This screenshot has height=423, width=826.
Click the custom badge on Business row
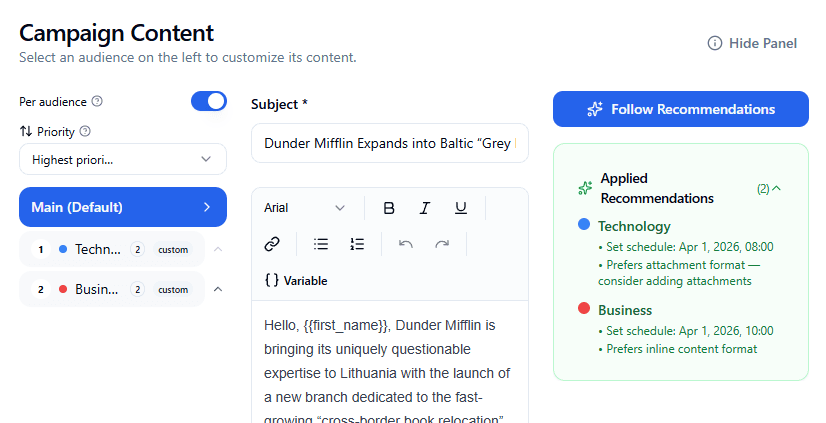[x=173, y=290]
